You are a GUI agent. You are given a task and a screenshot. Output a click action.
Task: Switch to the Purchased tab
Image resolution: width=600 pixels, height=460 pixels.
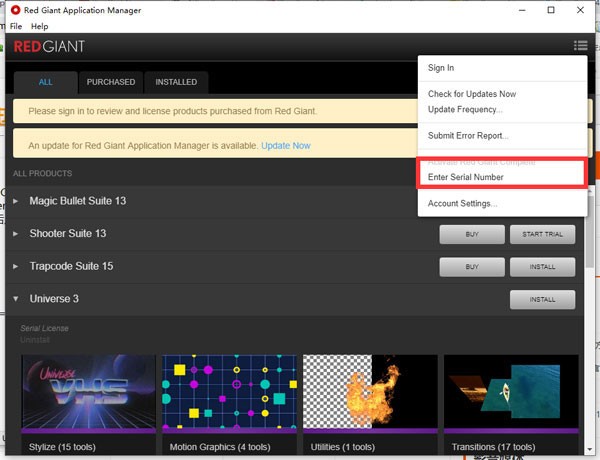[x=110, y=82]
